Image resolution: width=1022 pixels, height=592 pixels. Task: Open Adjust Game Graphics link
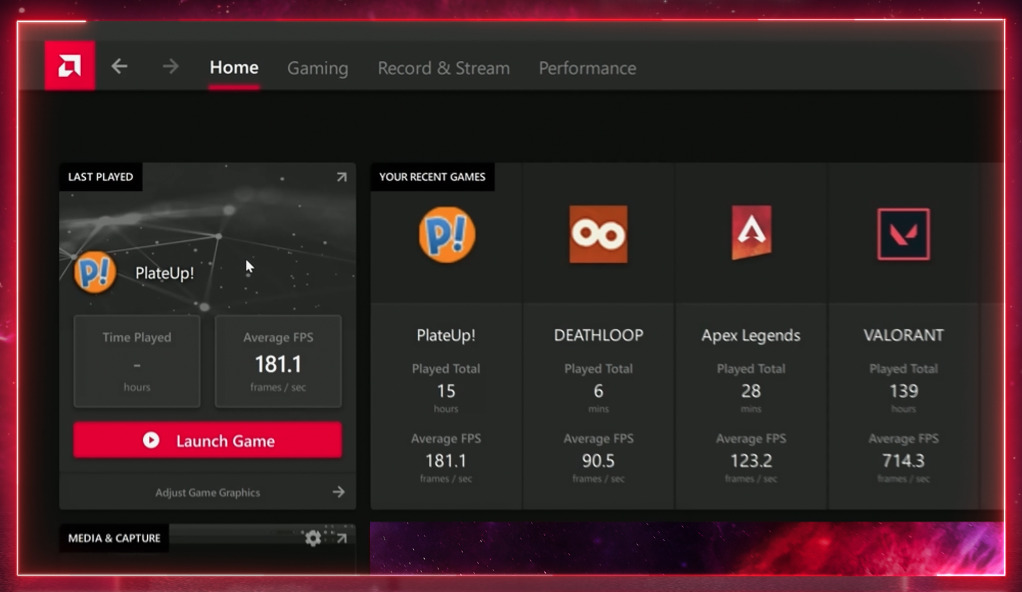click(x=207, y=492)
